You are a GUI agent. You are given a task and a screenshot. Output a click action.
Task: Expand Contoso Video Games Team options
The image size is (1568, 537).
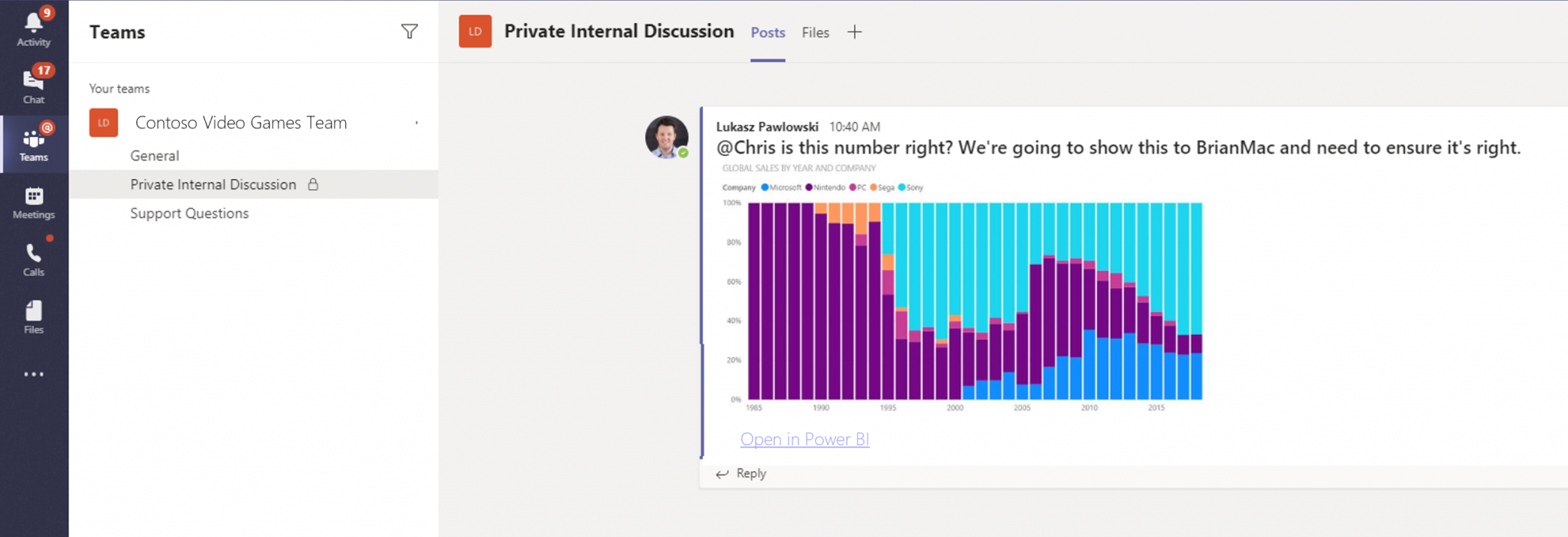tap(416, 123)
